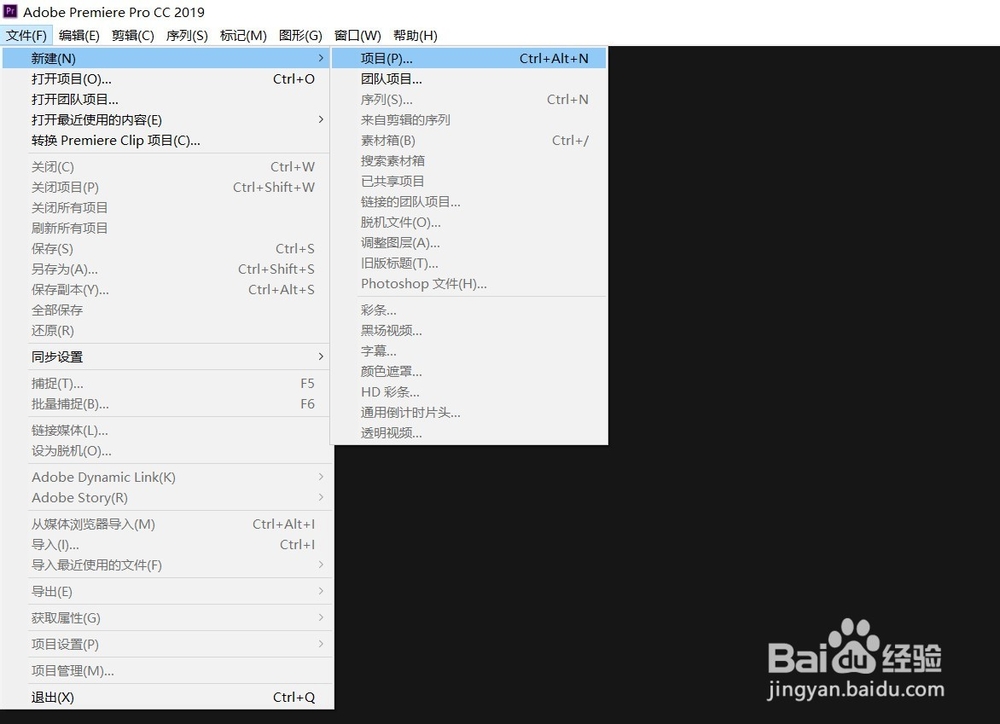This screenshot has width=1000, height=724.
Task: Expand the 同步设置 submenu
Action: [x=166, y=357]
